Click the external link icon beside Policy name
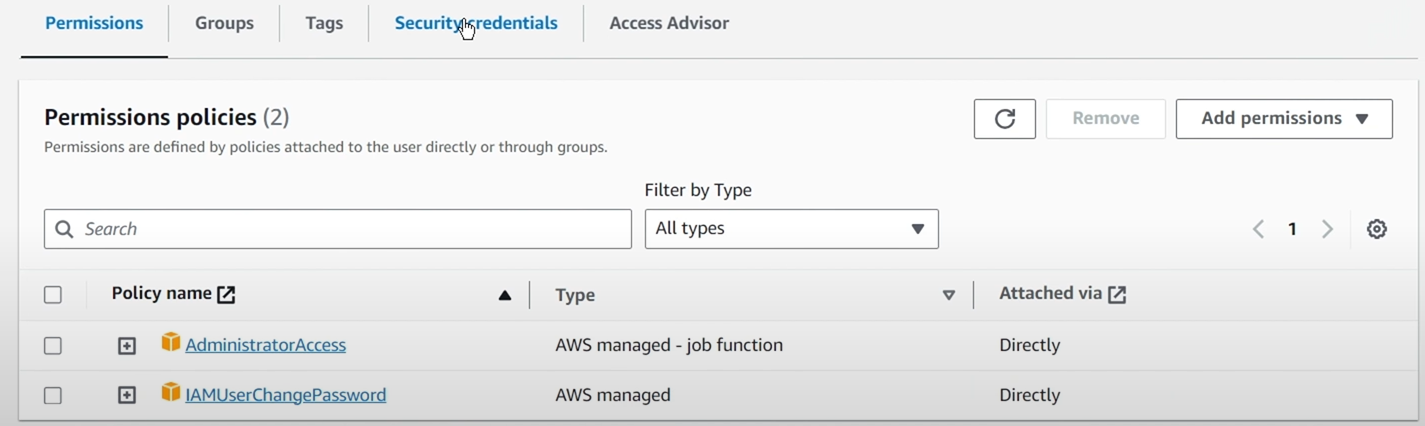The image size is (1425, 426). [x=227, y=294]
